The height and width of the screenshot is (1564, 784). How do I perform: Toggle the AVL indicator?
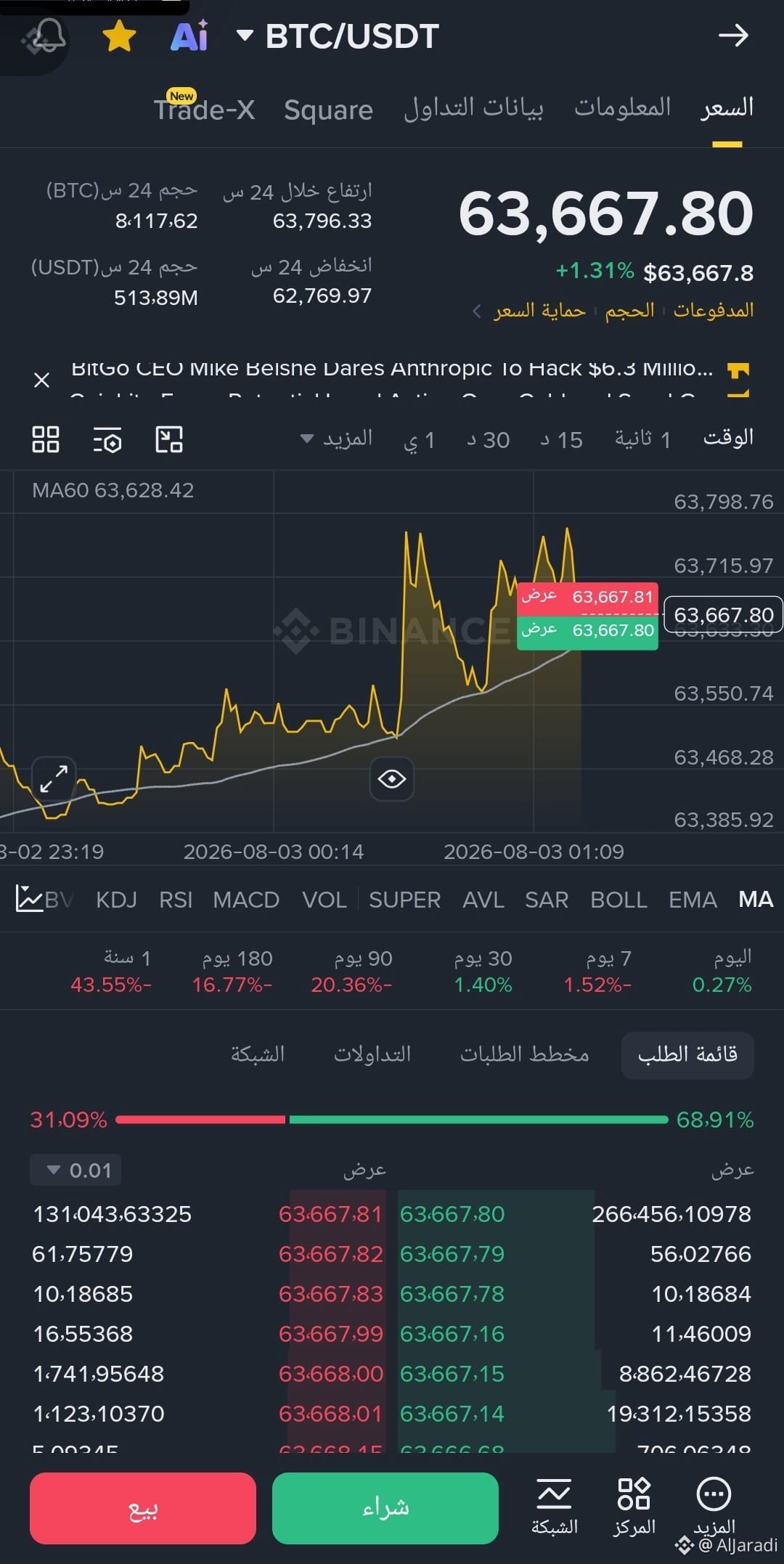coord(483,900)
